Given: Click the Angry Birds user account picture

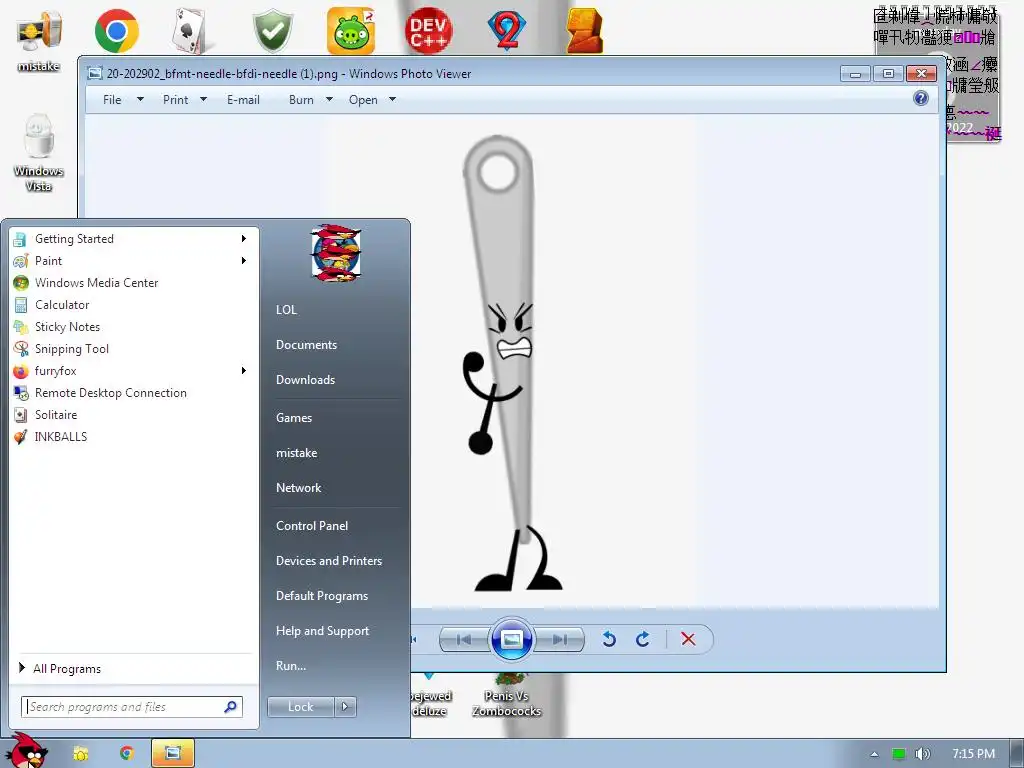Looking at the screenshot, I should pos(336,253).
